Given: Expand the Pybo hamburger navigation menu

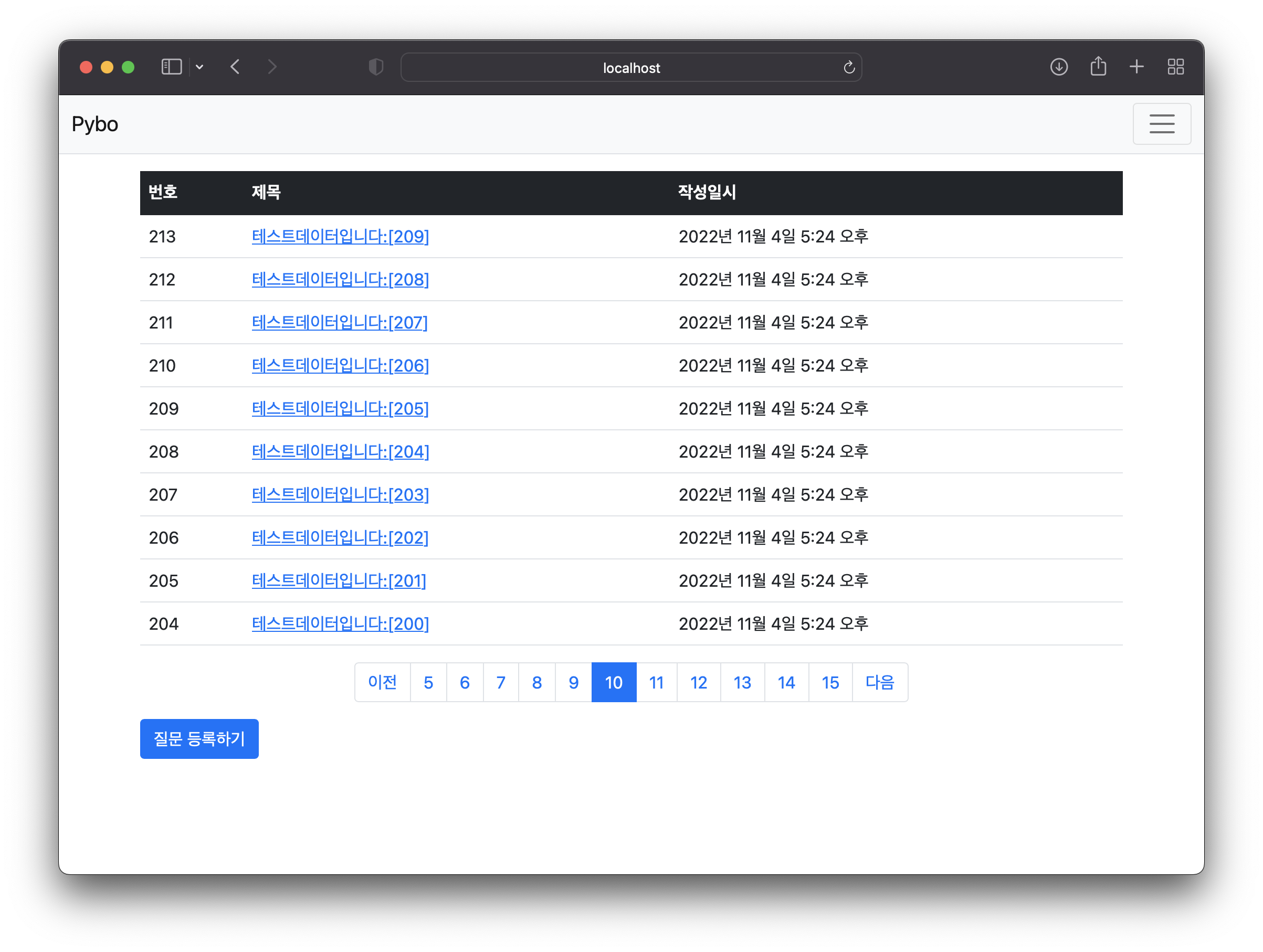Looking at the screenshot, I should pos(1161,124).
